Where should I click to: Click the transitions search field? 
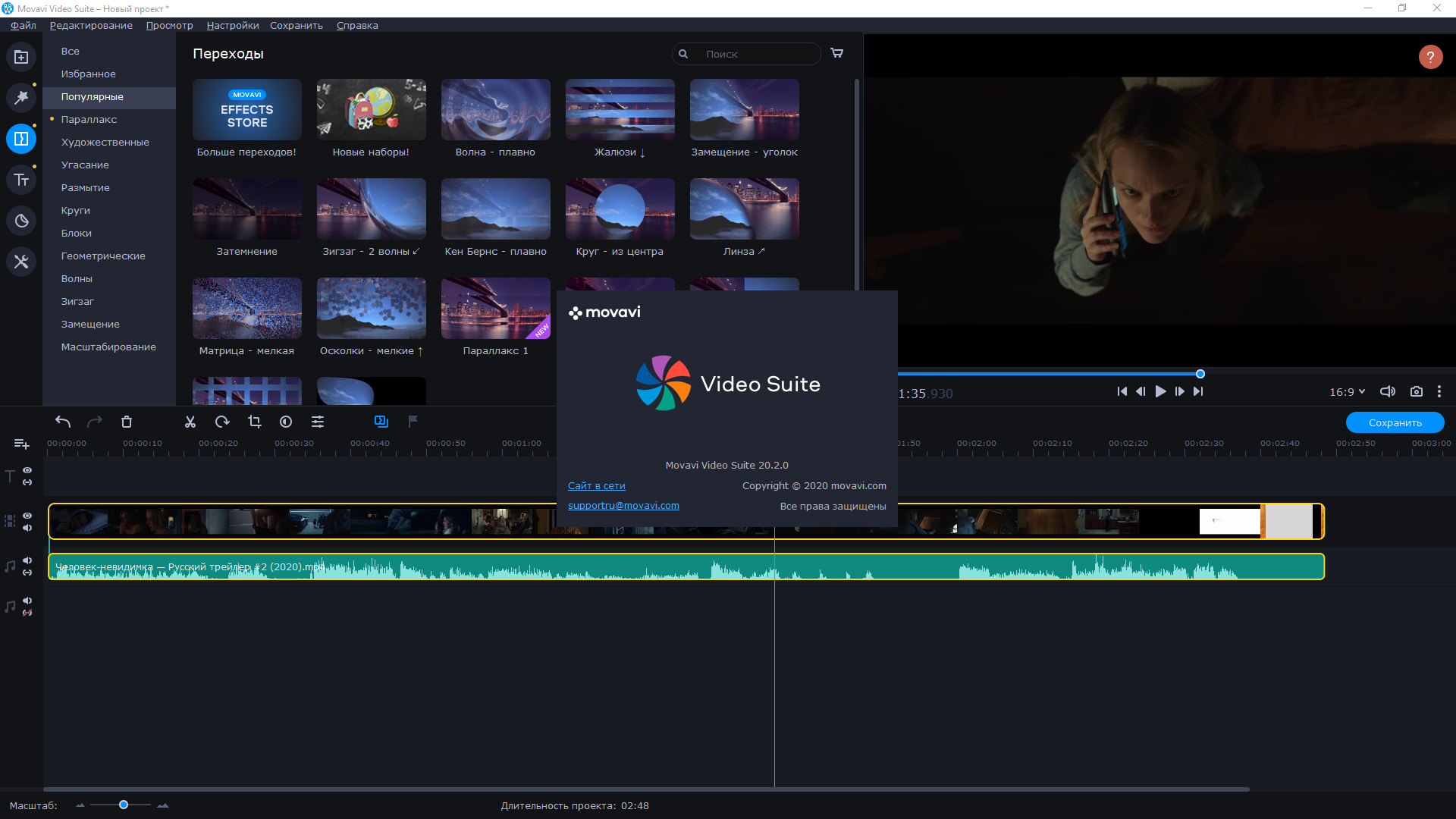tap(746, 54)
